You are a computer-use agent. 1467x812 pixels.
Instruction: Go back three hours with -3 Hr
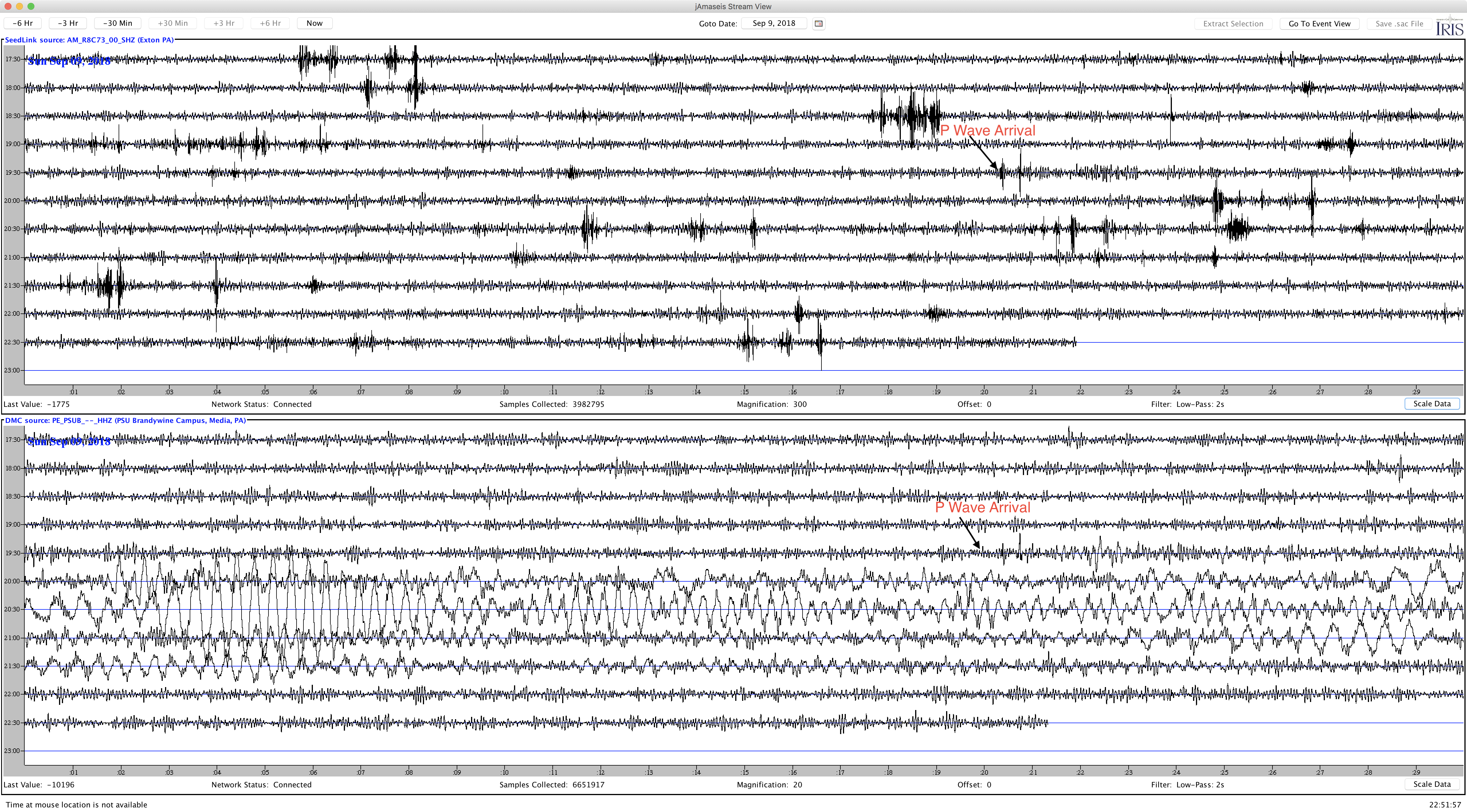click(68, 23)
